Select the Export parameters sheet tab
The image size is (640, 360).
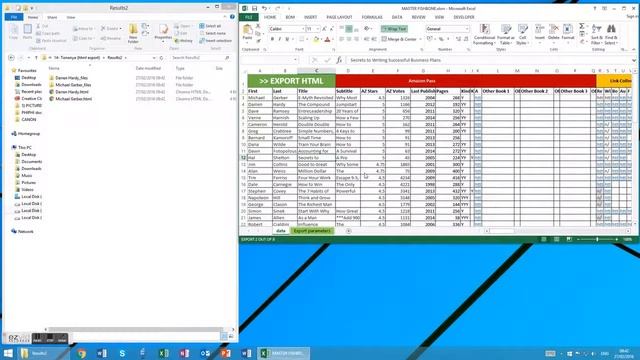pos(312,231)
